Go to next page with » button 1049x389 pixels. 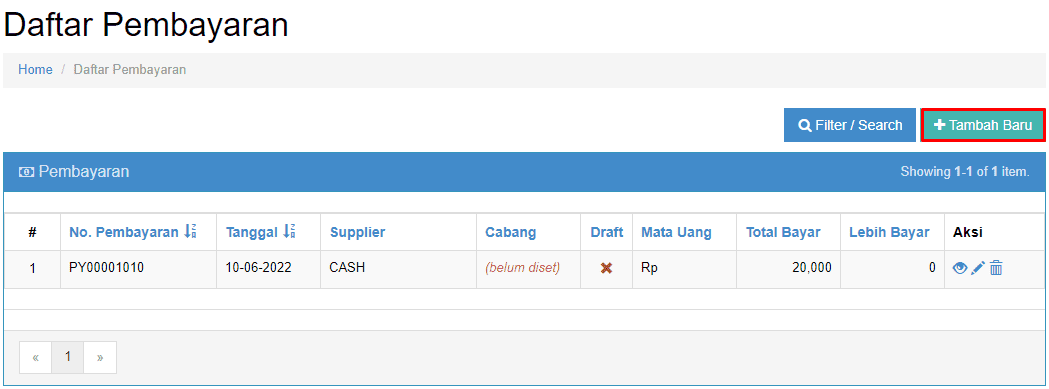point(100,358)
